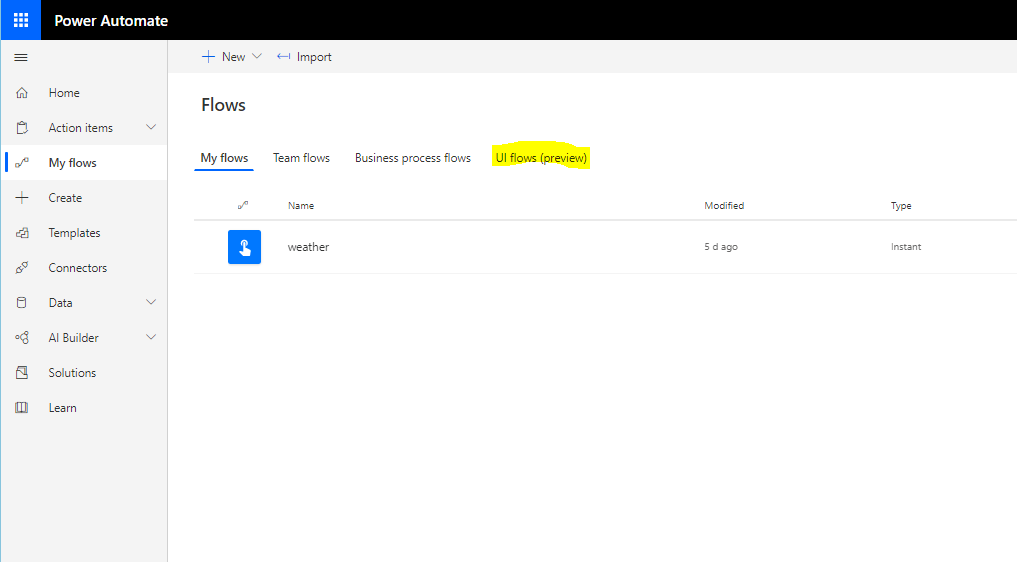
Task: Open the app launcher waffle icon
Action: (x=21, y=20)
